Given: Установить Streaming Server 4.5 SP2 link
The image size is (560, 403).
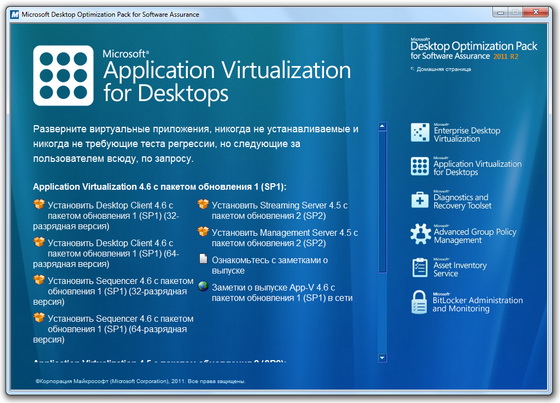Looking at the screenshot, I should click(279, 210).
